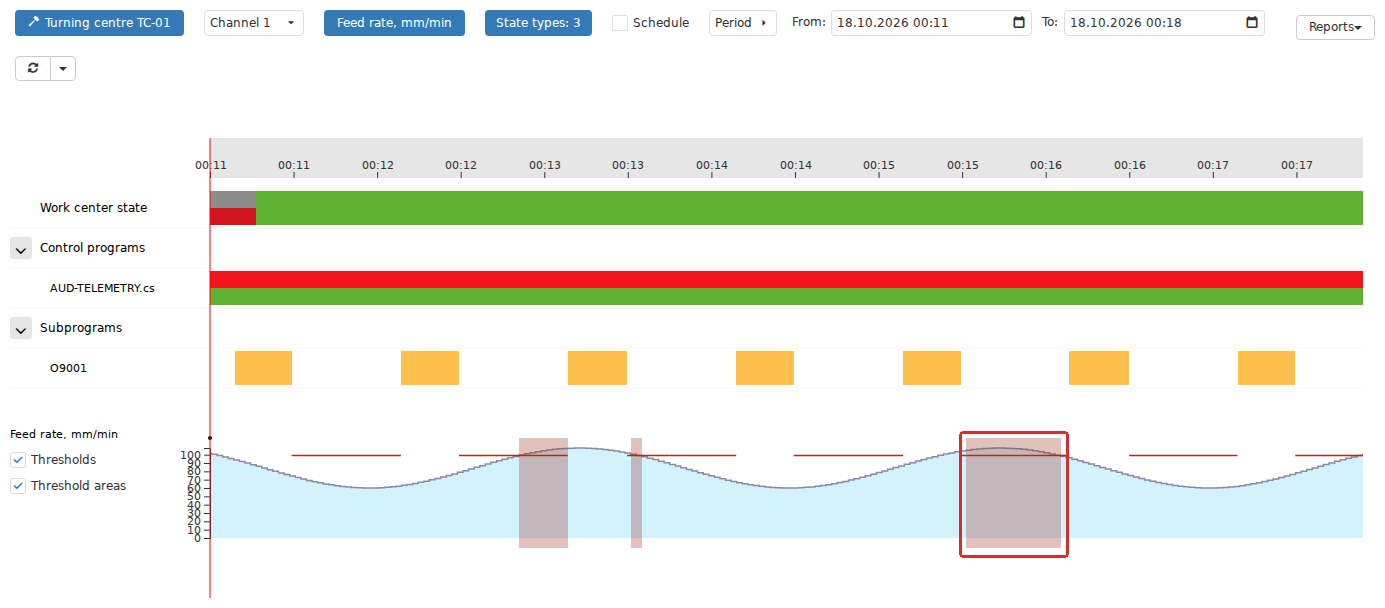The width and height of the screenshot is (1385, 608).
Task: Open calendar picker in To date field
Action: point(1252,23)
